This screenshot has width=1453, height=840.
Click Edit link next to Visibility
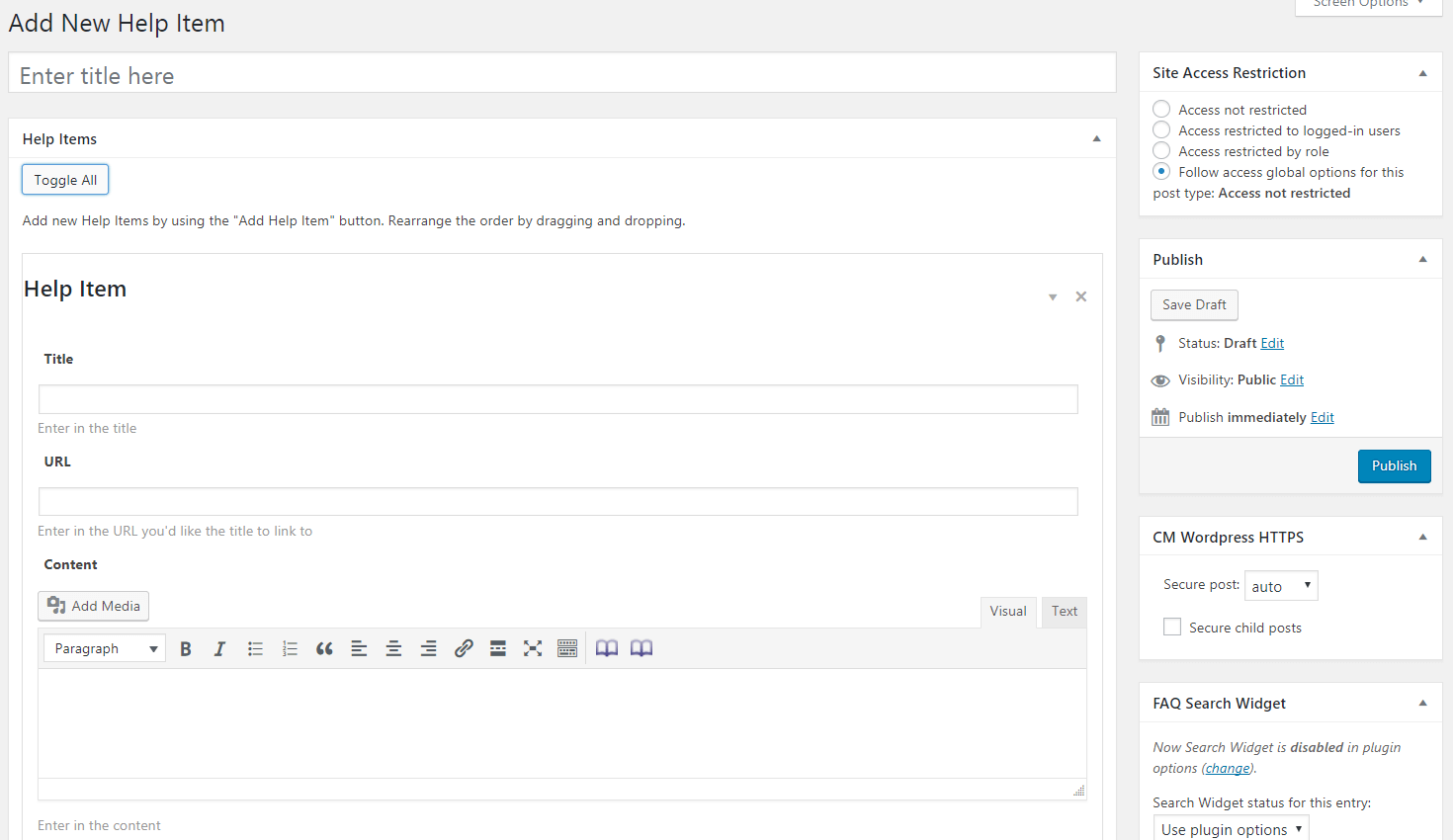tap(1292, 380)
